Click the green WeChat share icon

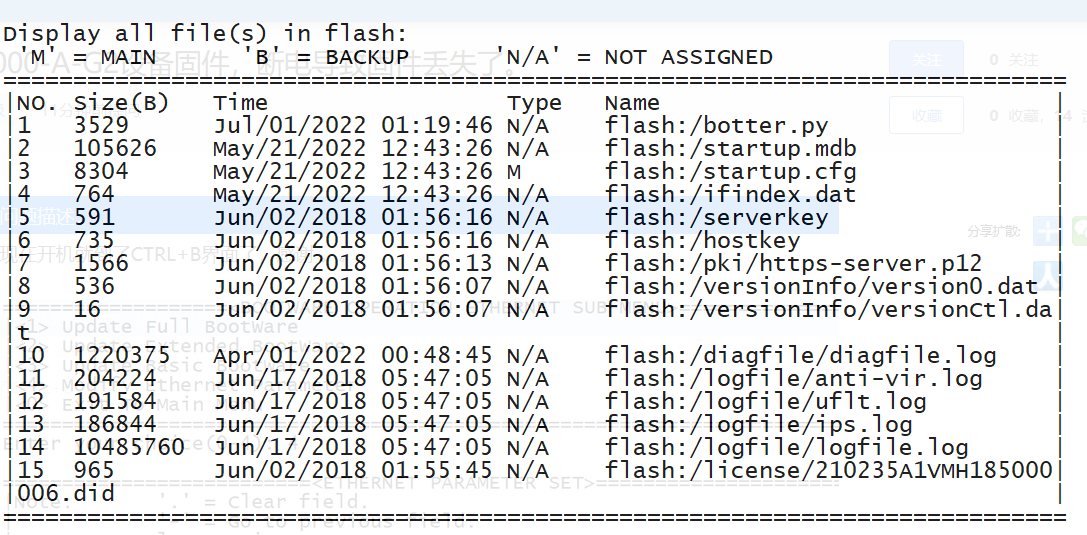click(1078, 230)
